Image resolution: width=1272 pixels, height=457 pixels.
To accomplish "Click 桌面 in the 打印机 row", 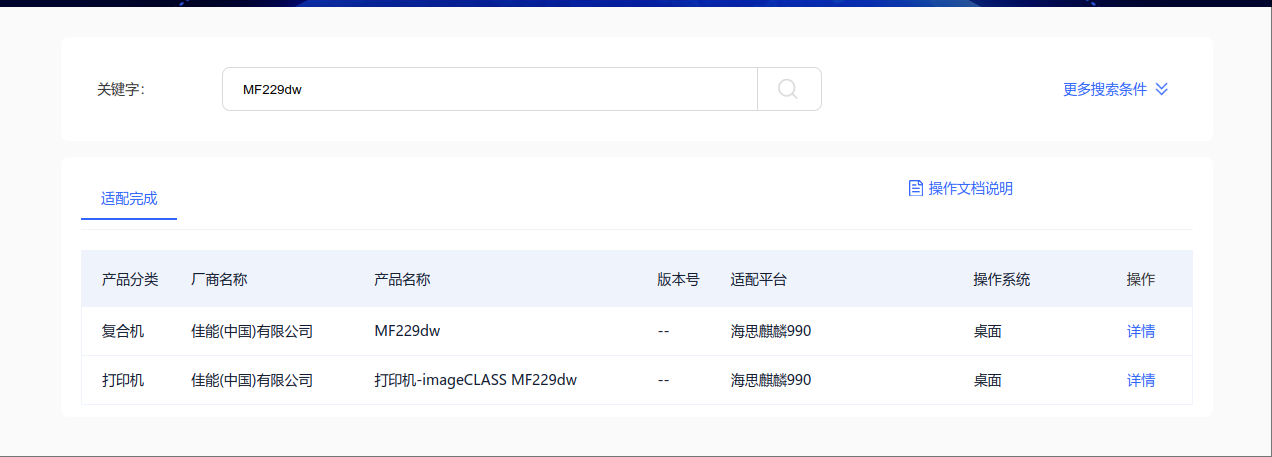I will pos(988,380).
